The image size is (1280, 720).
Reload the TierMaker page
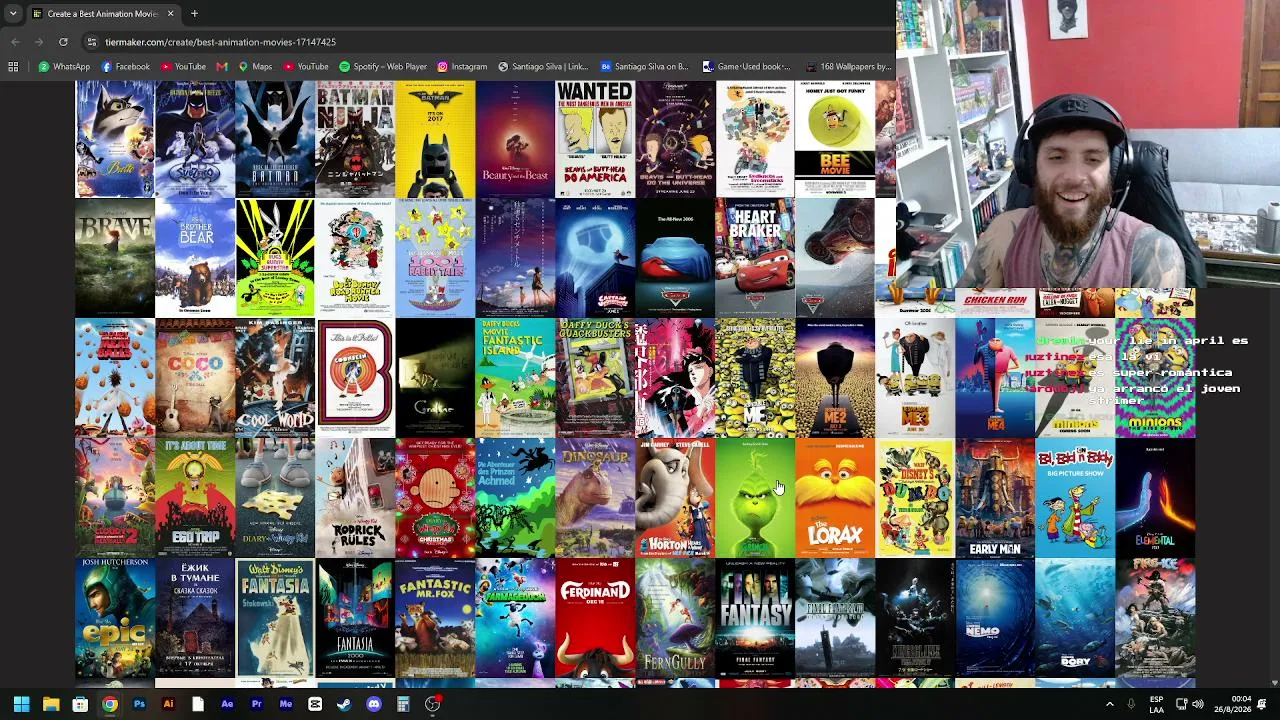(x=63, y=42)
